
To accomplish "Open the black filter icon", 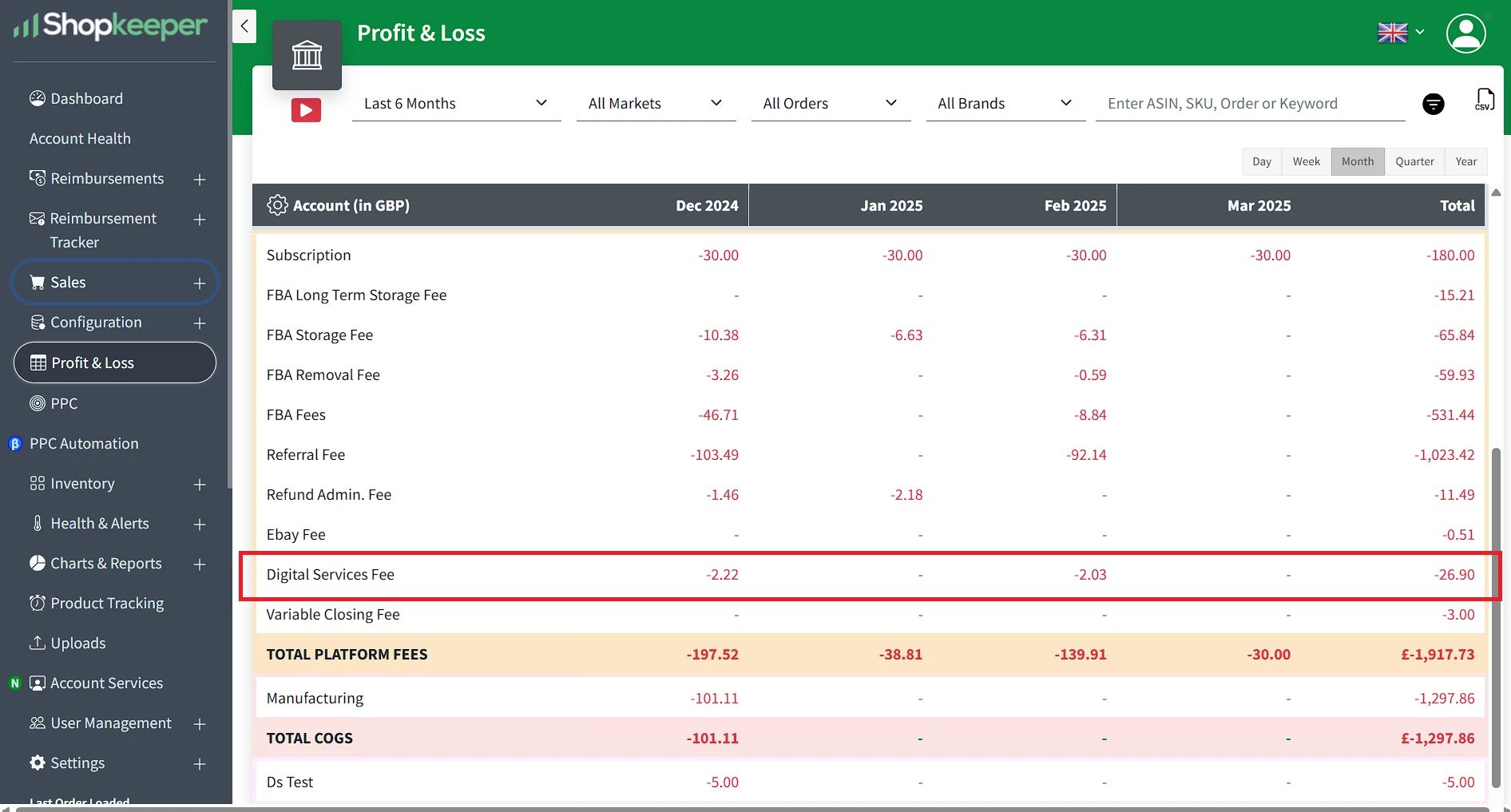I will [x=1434, y=104].
